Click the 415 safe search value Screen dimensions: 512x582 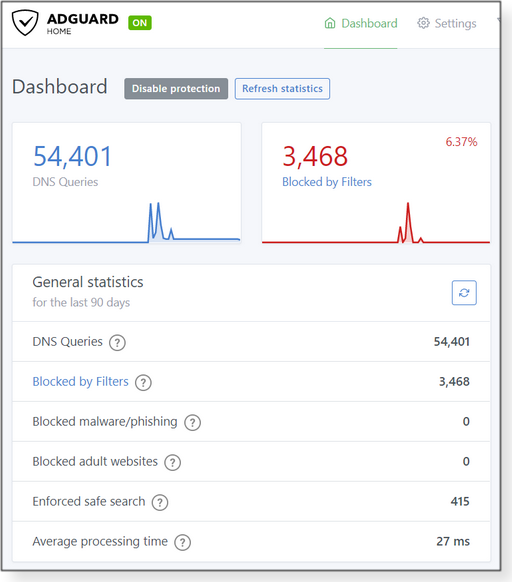click(x=460, y=501)
